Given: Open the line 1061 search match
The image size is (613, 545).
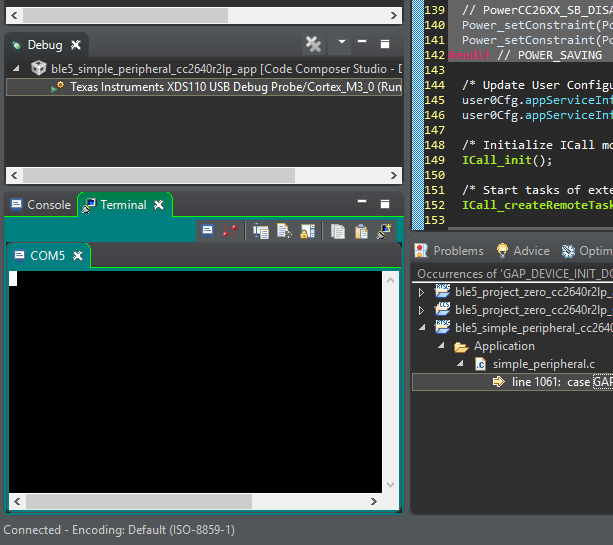Looking at the screenshot, I should click(x=513, y=382).
